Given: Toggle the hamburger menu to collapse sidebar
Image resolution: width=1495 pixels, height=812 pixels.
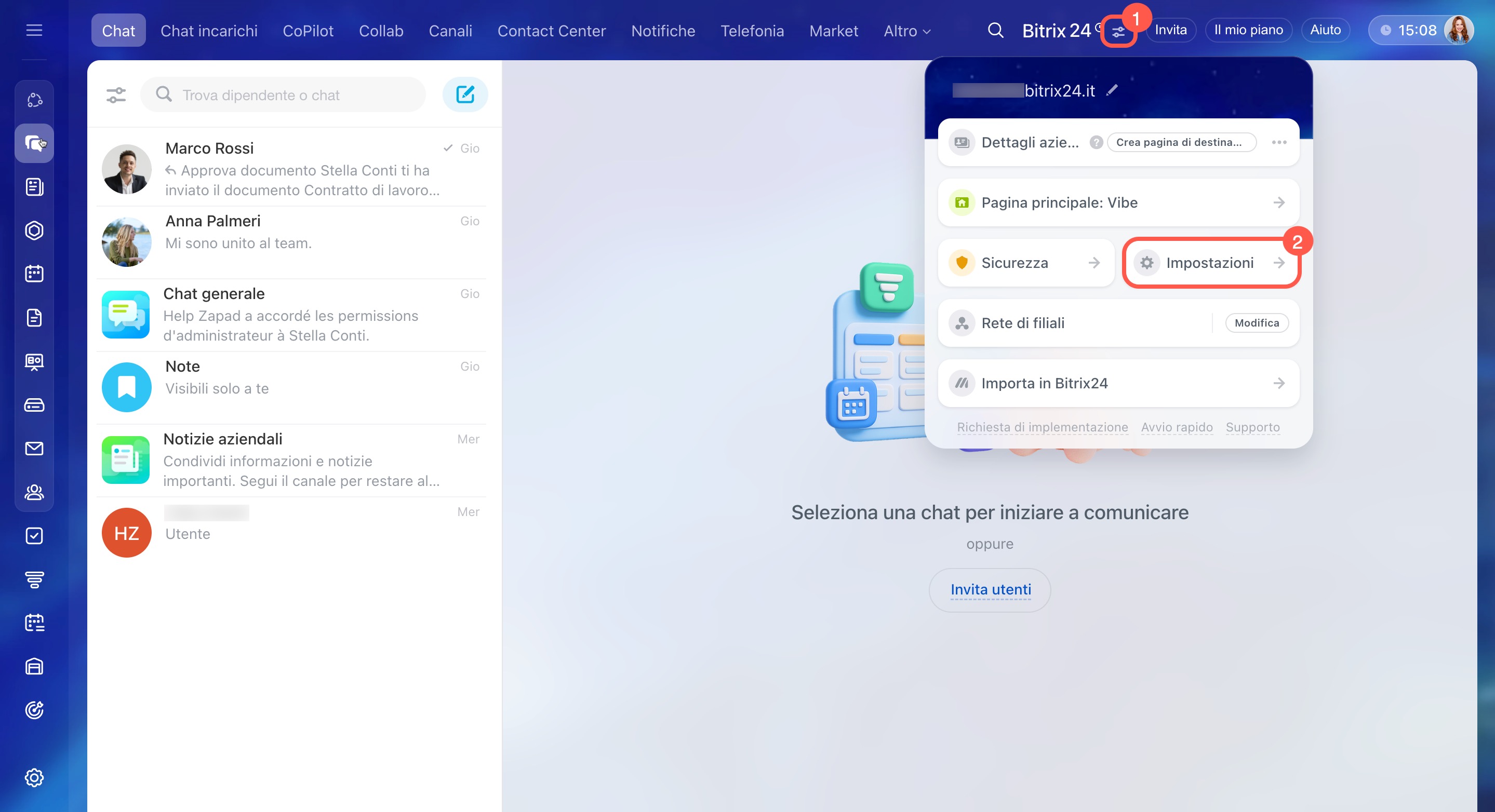Looking at the screenshot, I should pos(34,30).
